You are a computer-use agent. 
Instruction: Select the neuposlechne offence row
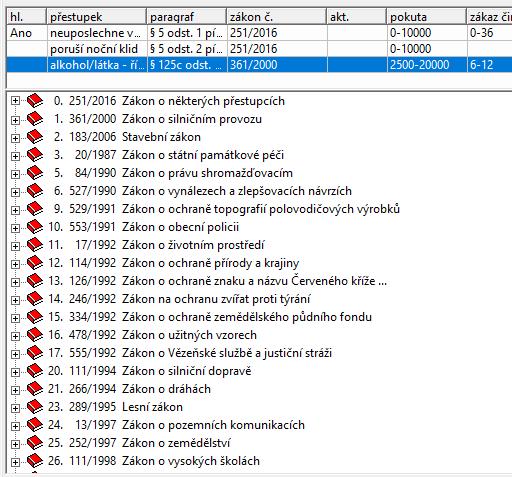click(259, 33)
